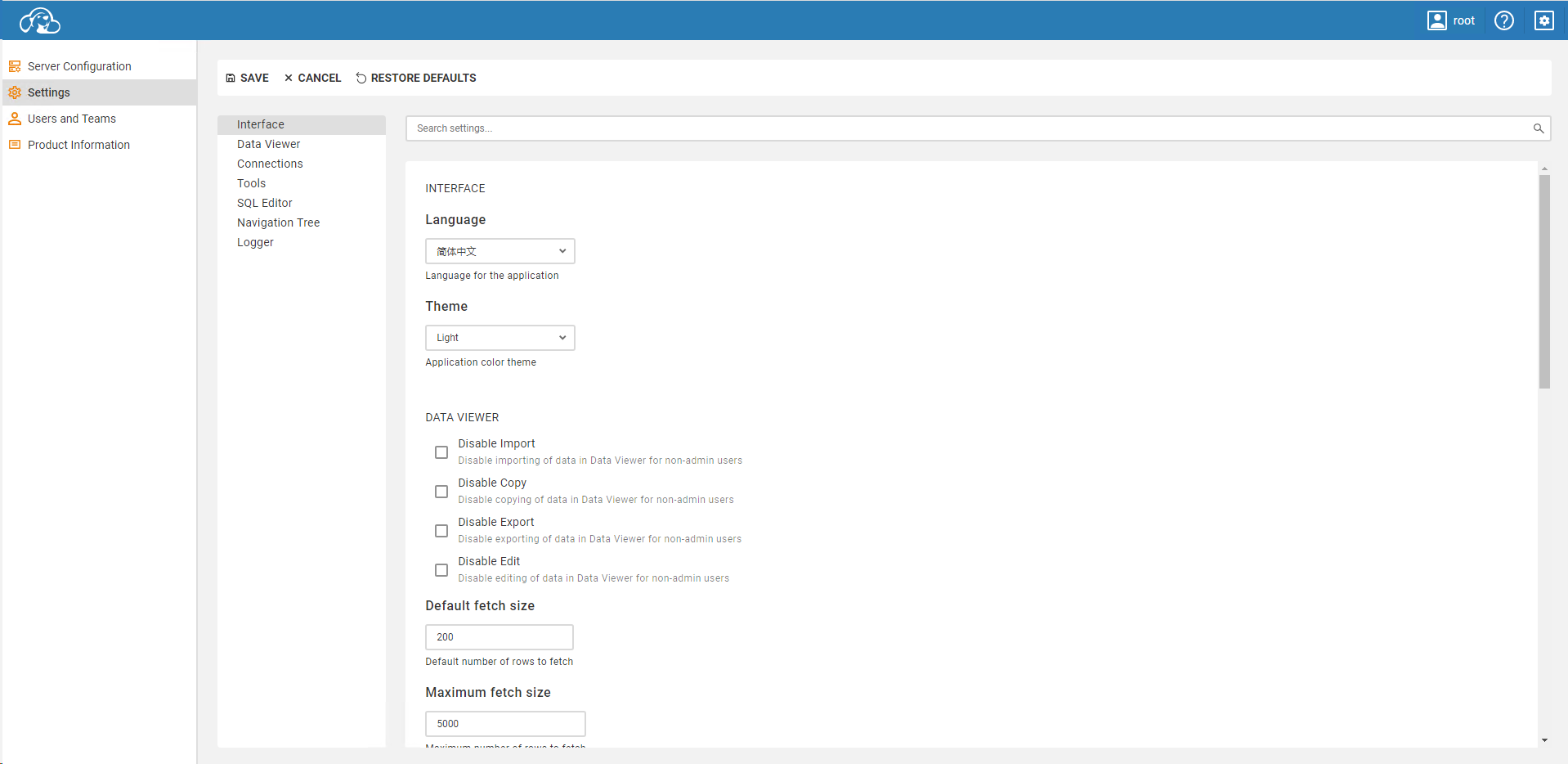
Task: Select the Interface settings category
Action: 302,124
